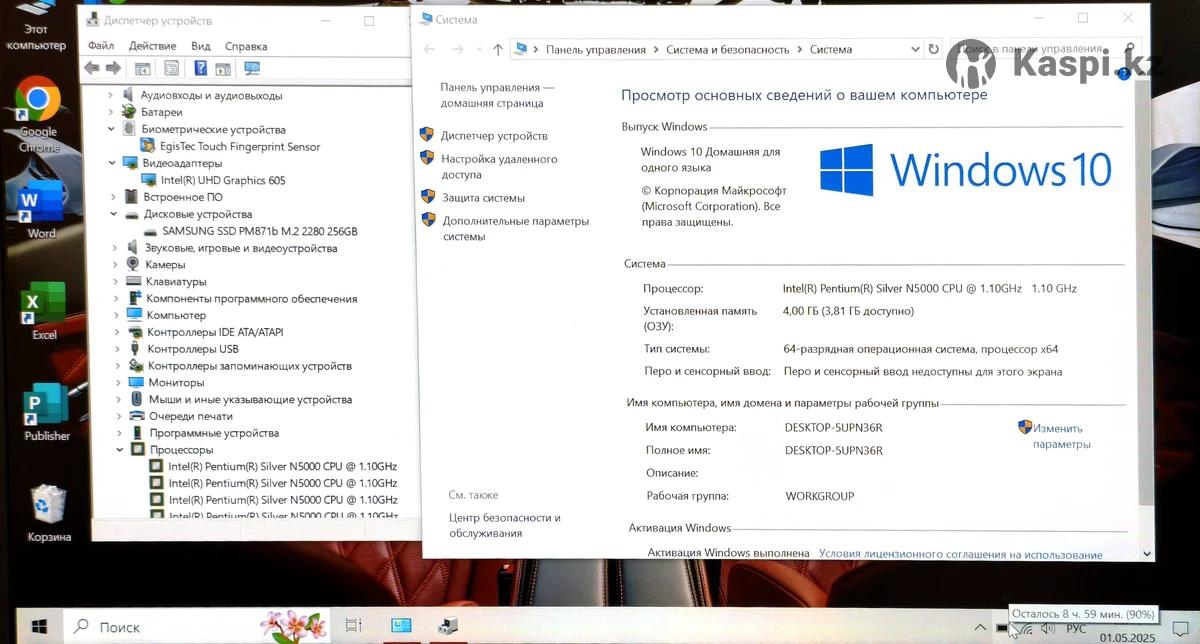Open Защита системы link

coord(484,198)
